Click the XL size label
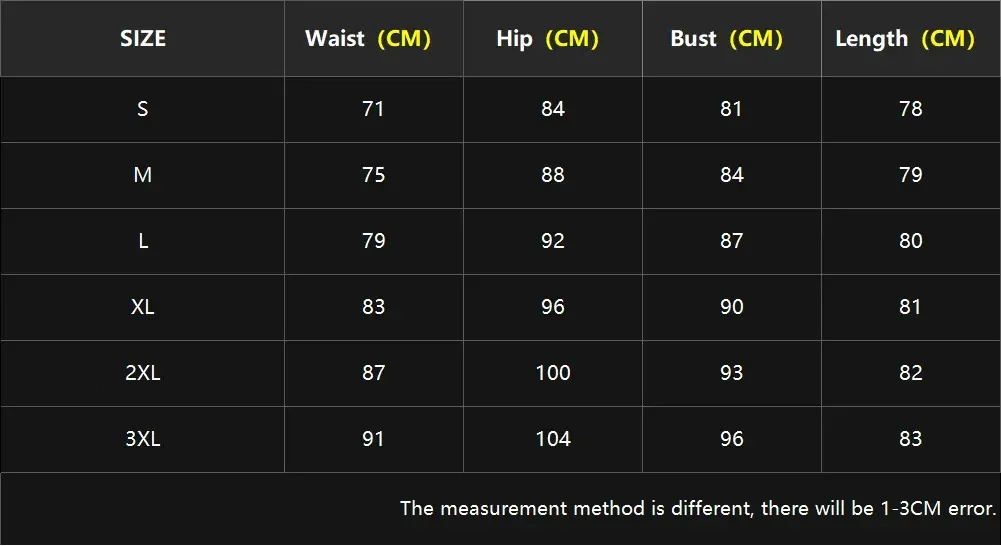Screen dimensions: 1001x546 pyautogui.click(x=142, y=307)
